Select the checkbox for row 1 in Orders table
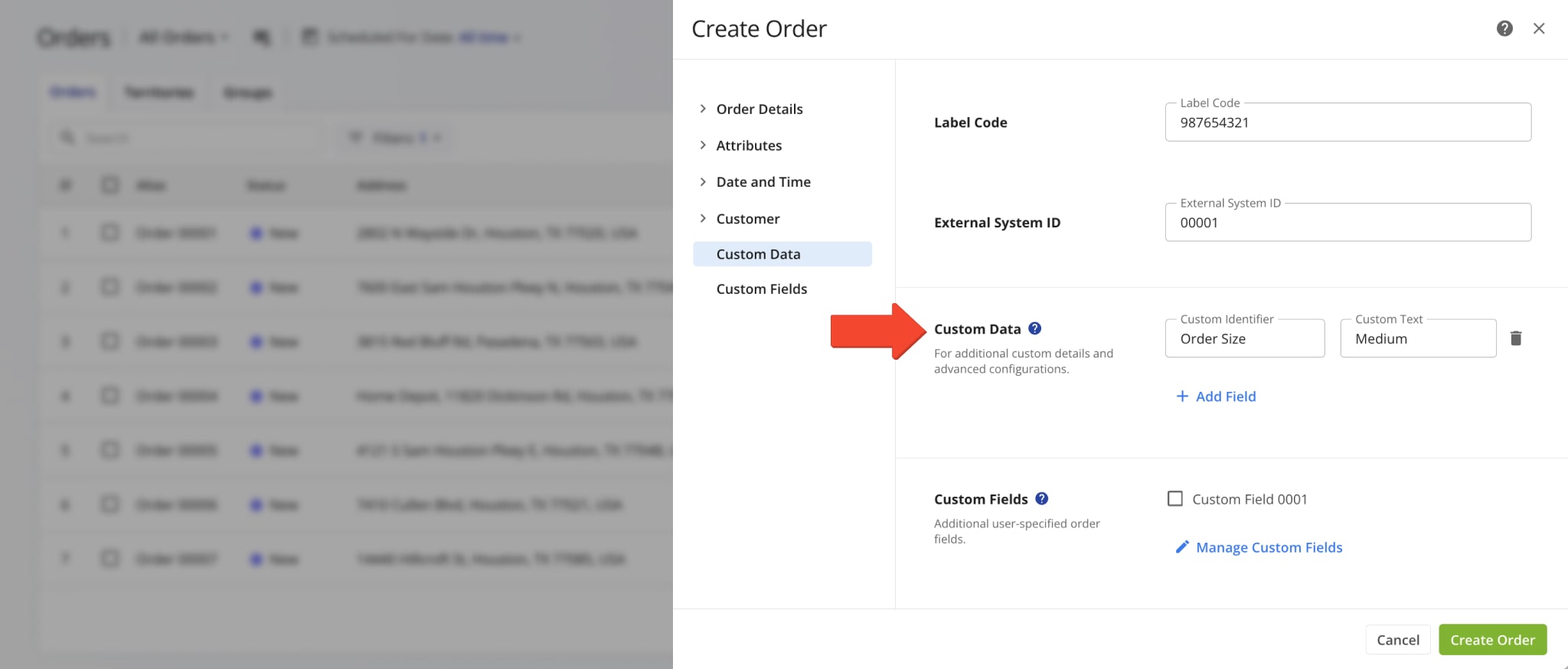 coord(110,232)
